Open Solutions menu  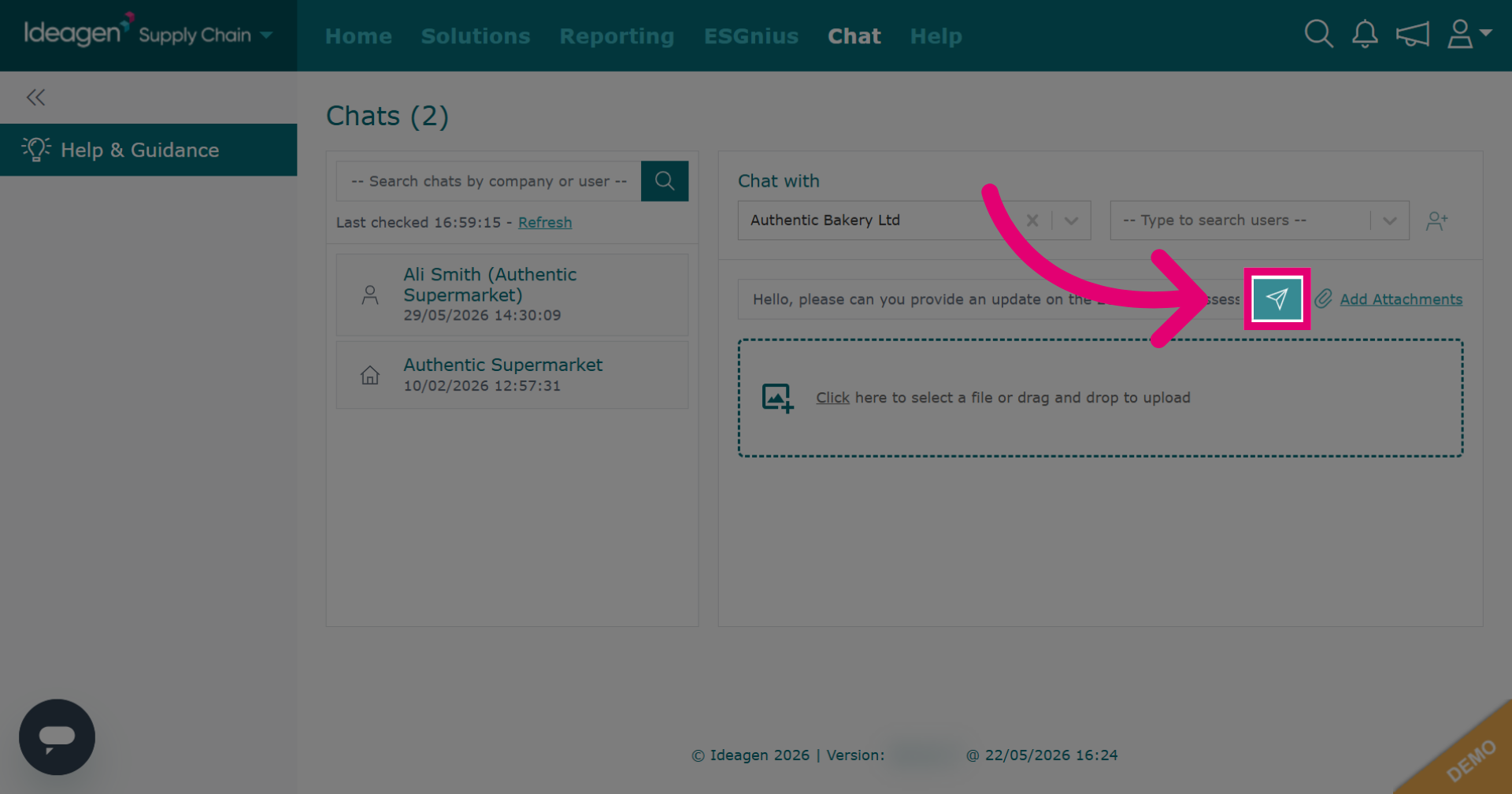pyautogui.click(x=476, y=36)
